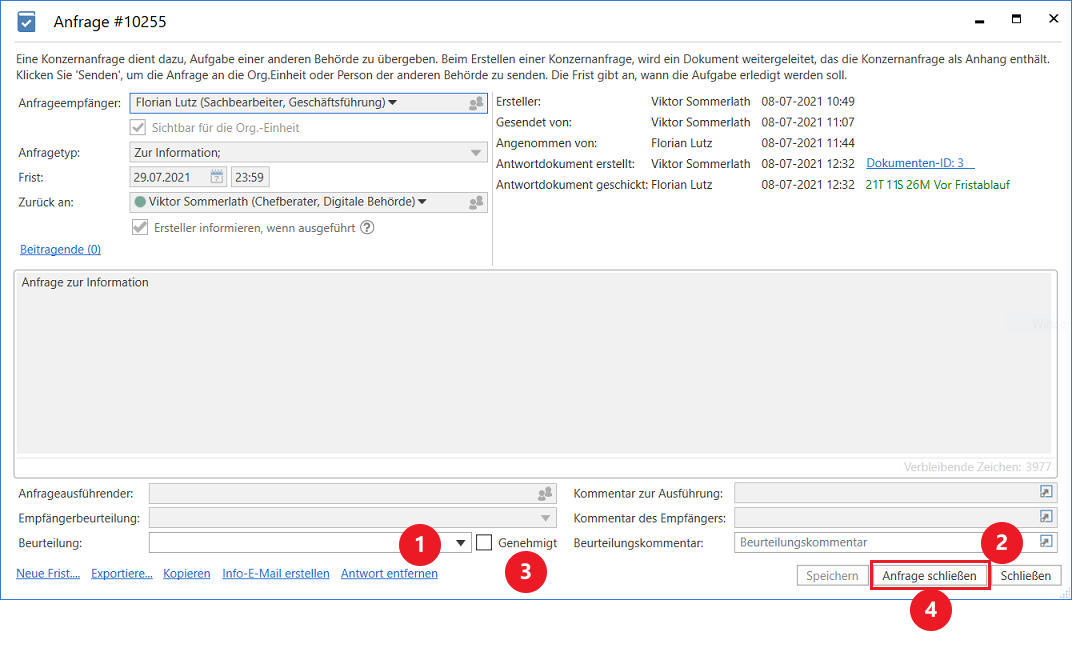This screenshot has width=1072, height=655.
Task: Open the Beitragende (0) link
Action: click(x=60, y=250)
